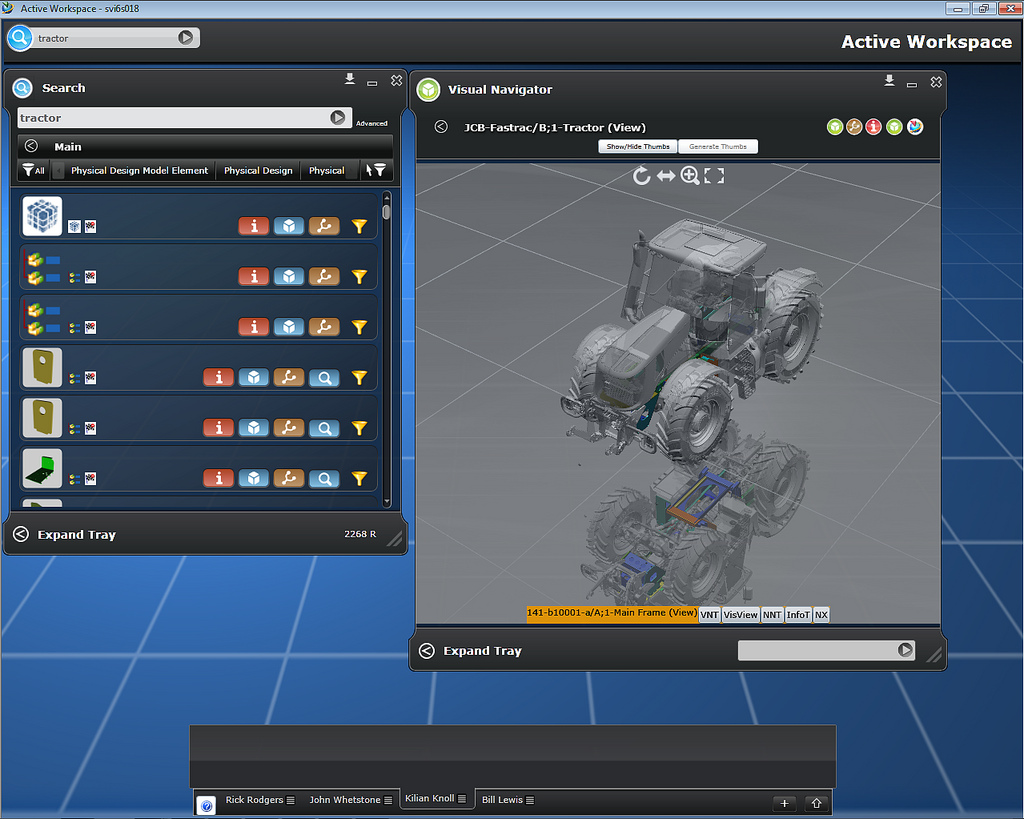
Task: Select the Physical Design Model Element filter tab
Action: [x=139, y=171]
